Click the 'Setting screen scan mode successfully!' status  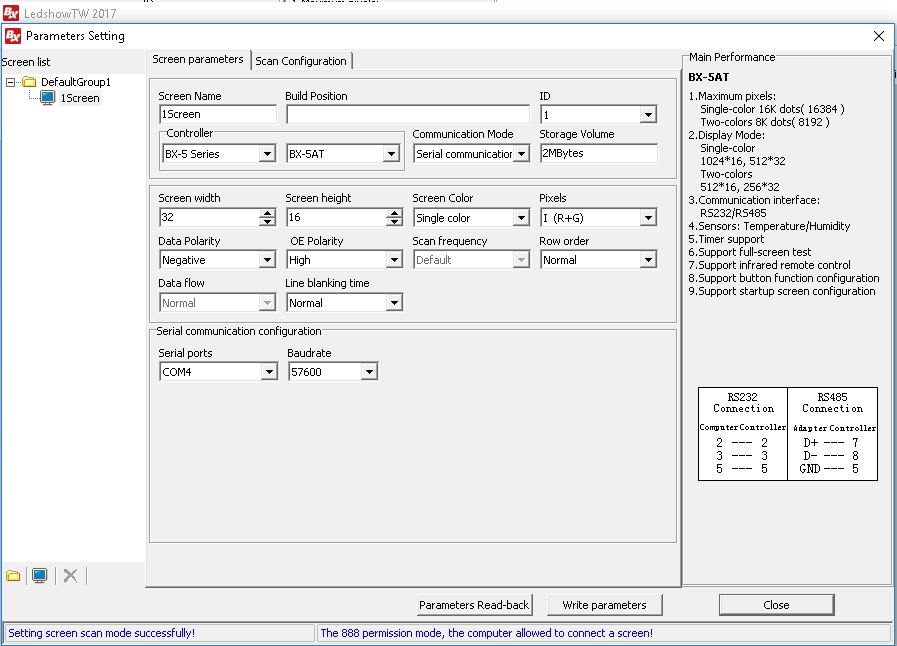click(101, 633)
